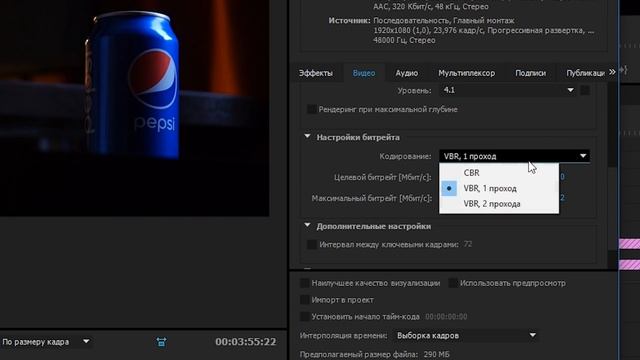Click the keyframe interval value 72

click(x=468, y=244)
